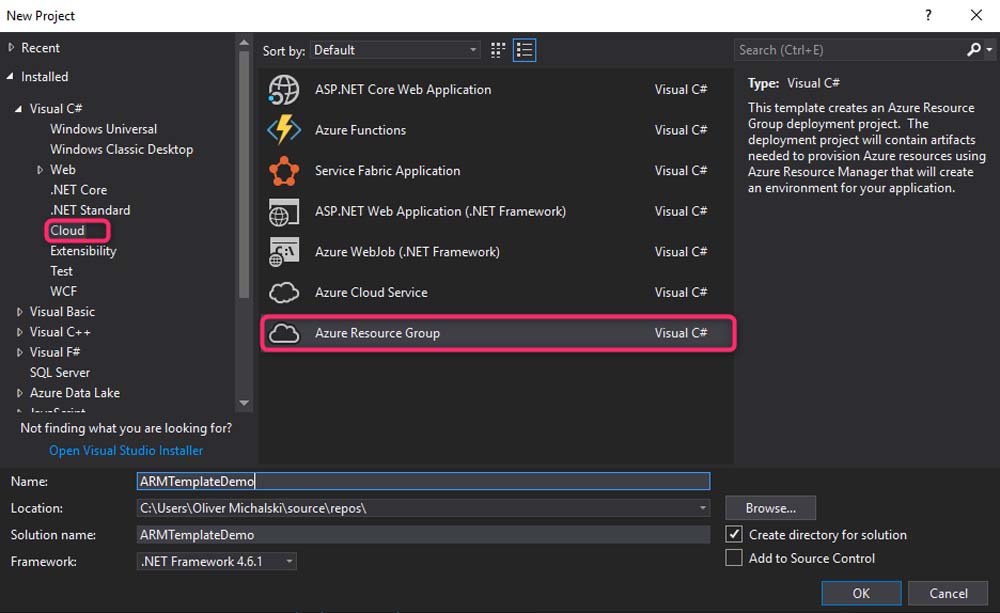Click the Browse... button

pos(770,508)
